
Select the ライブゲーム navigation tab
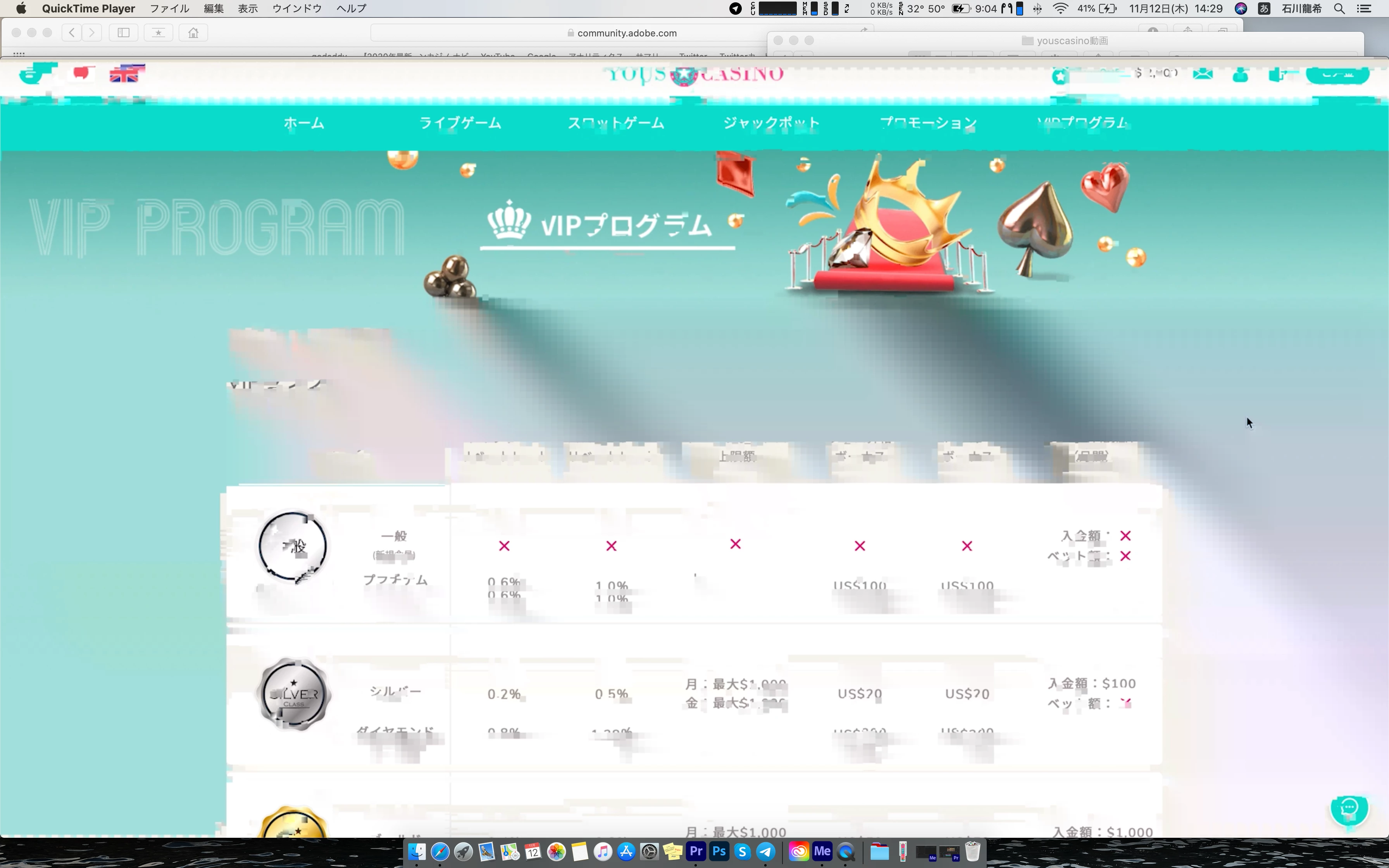[460, 123]
